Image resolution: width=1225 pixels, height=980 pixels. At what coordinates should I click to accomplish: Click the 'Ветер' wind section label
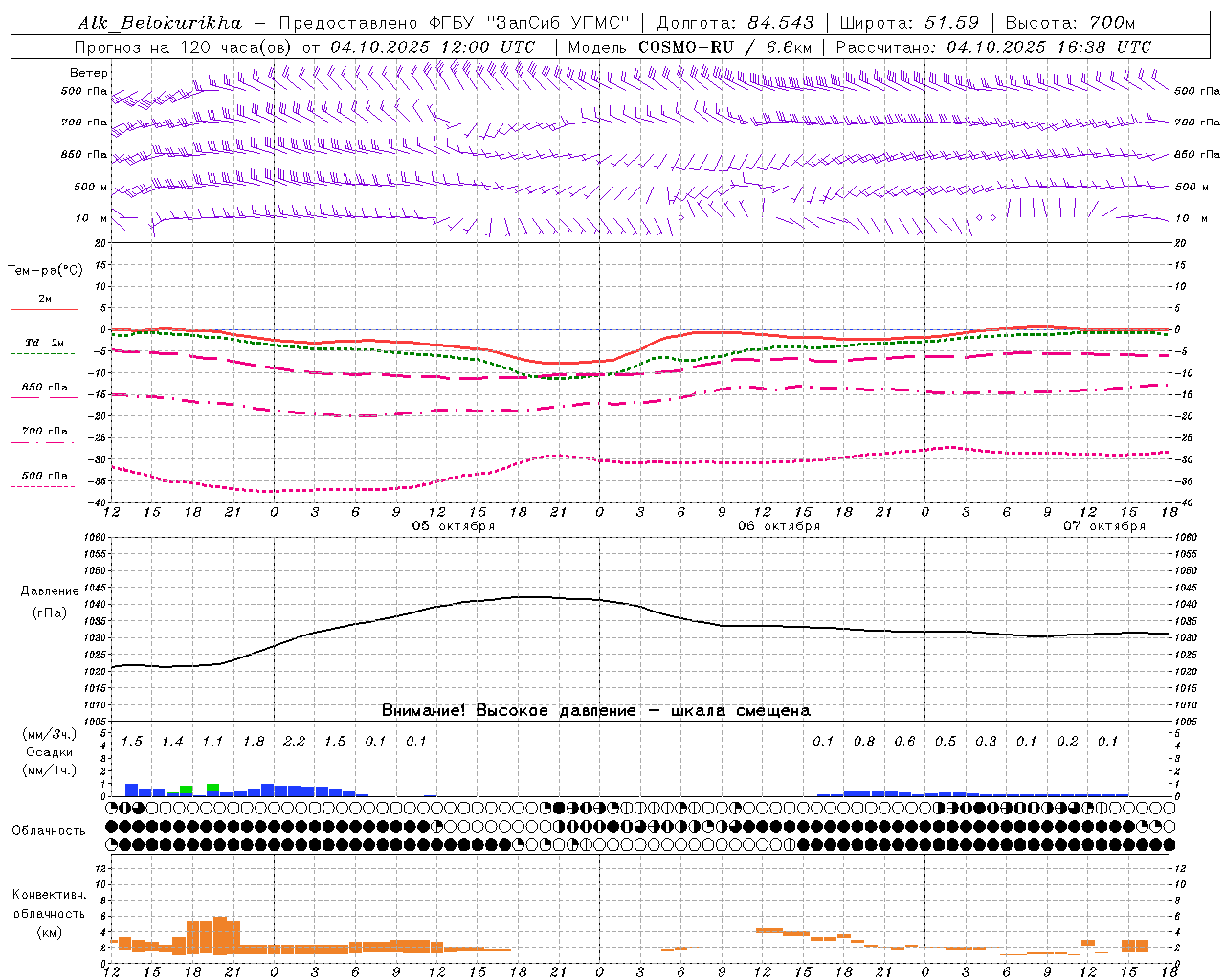88,73
